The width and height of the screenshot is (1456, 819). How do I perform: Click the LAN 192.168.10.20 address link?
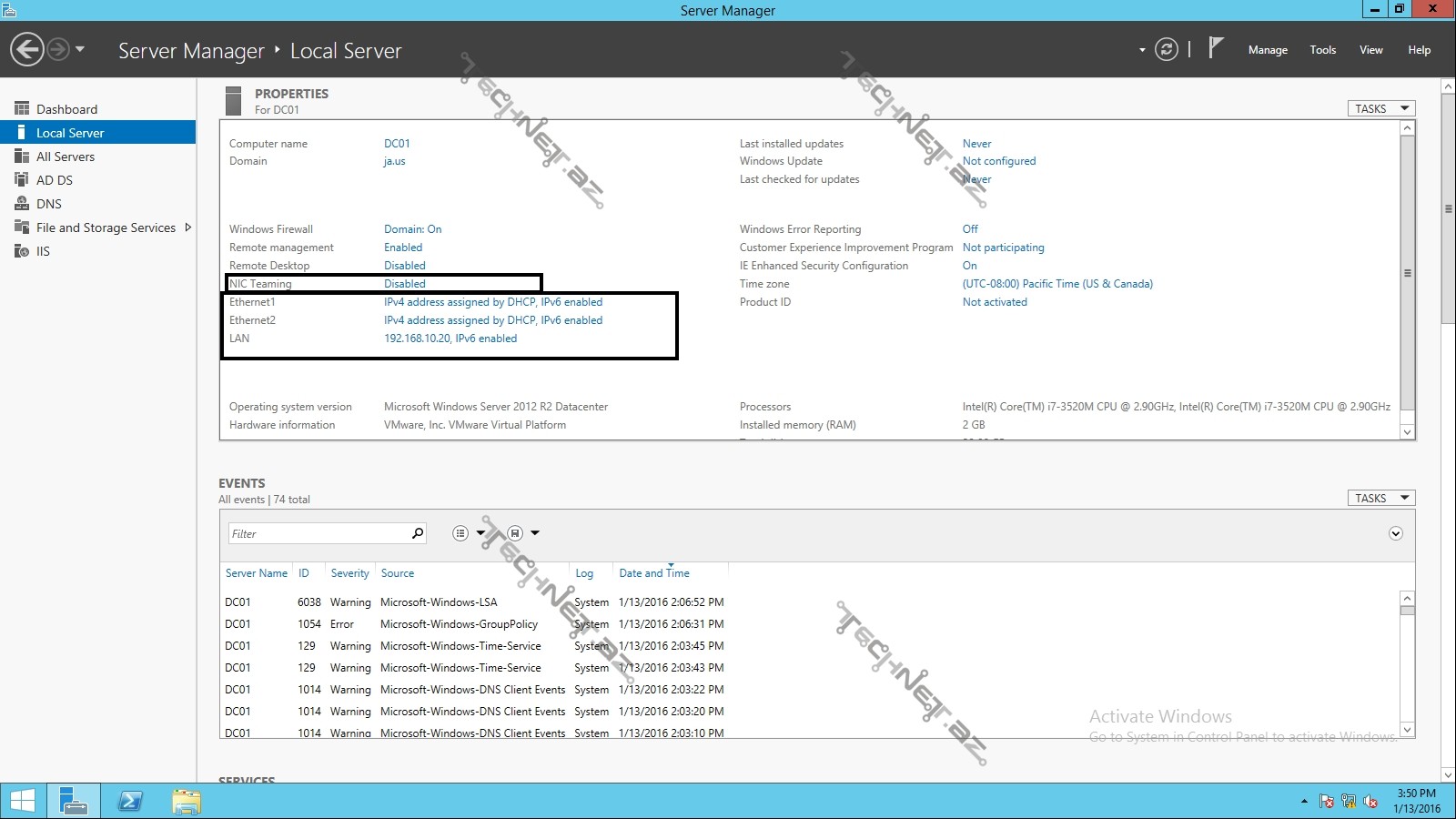450,339
